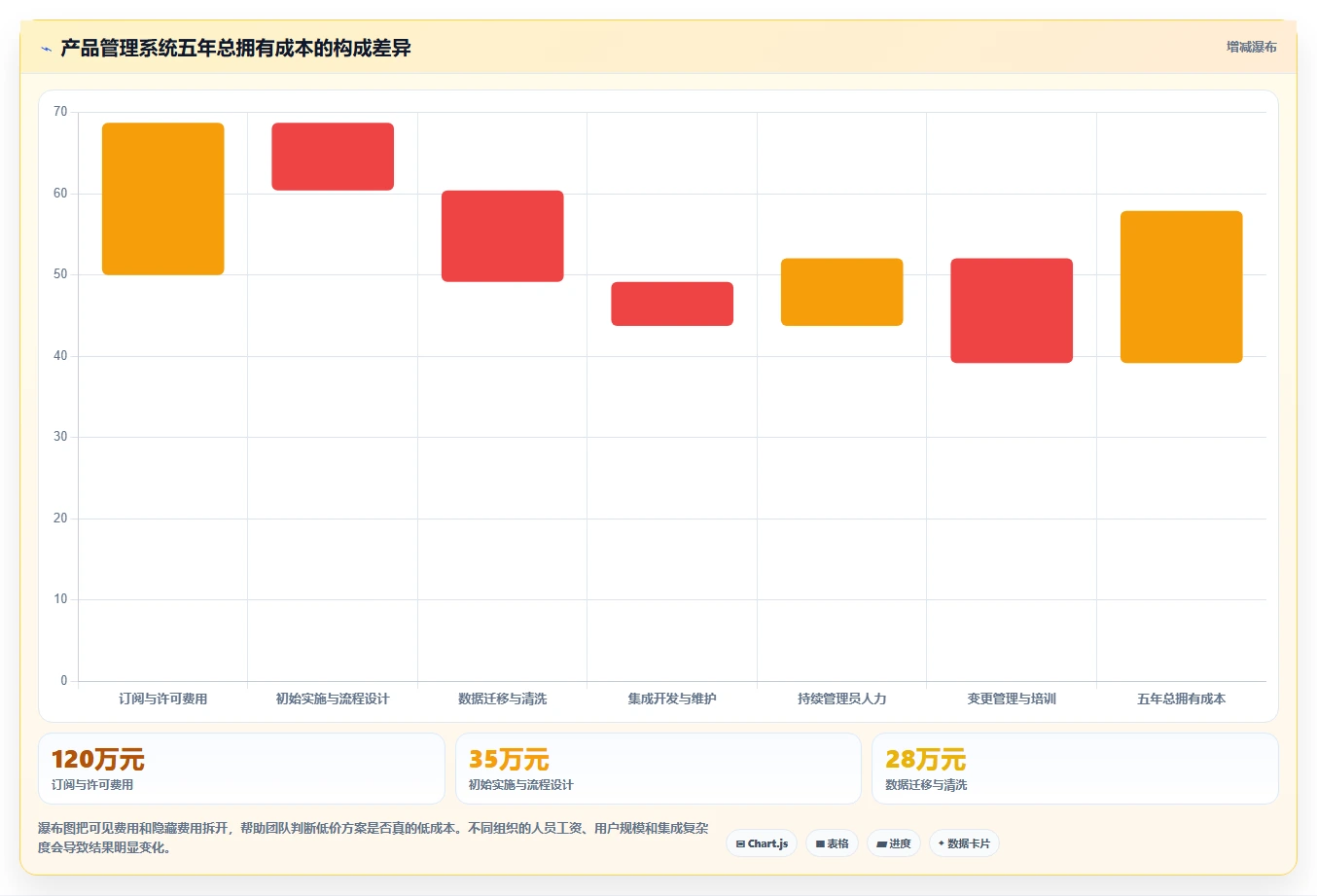Image resolution: width=1317 pixels, height=896 pixels.
Task: Click the y-axis value 10
Action: tap(60, 599)
